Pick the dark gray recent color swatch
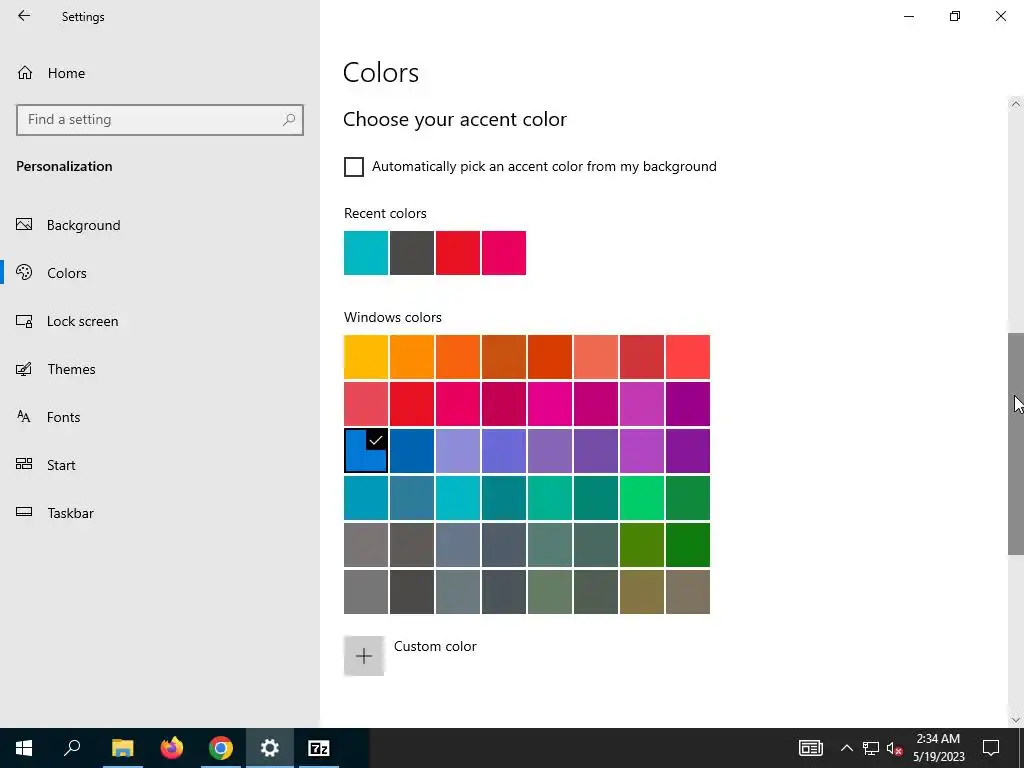1024x768 pixels. pos(412,253)
